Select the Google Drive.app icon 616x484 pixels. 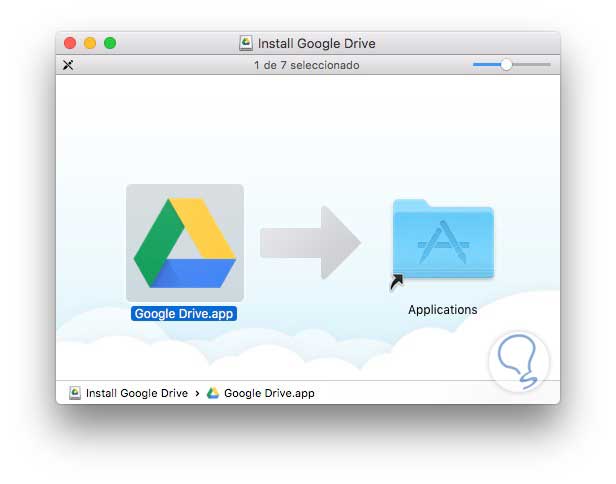[185, 243]
